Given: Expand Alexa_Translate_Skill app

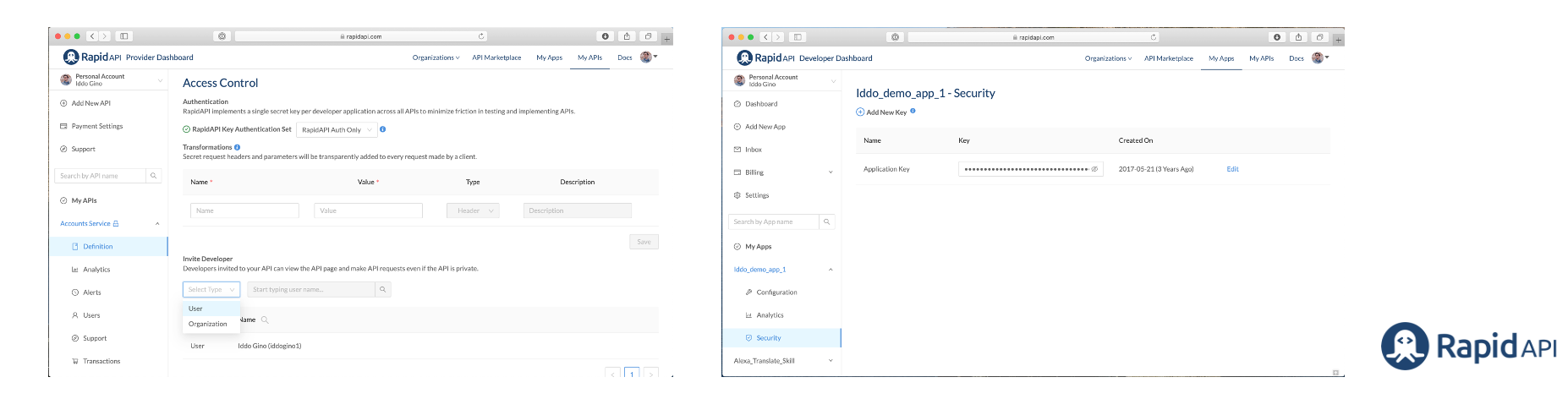Looking at the screenshot, I should point(831,361).
